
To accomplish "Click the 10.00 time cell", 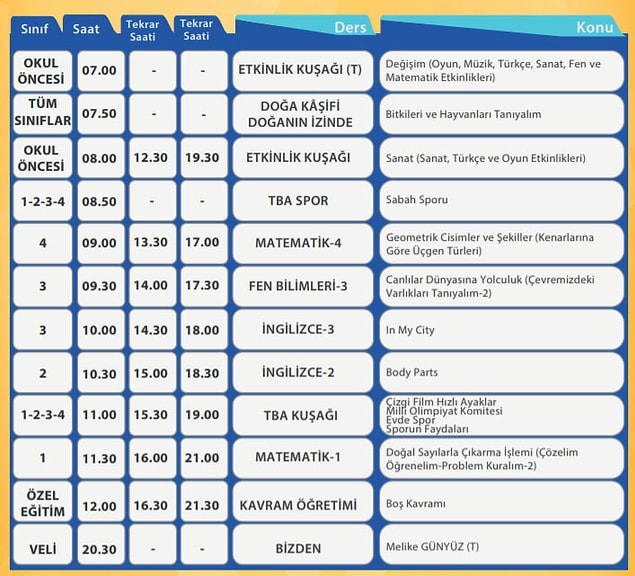I will coord(101,330).
